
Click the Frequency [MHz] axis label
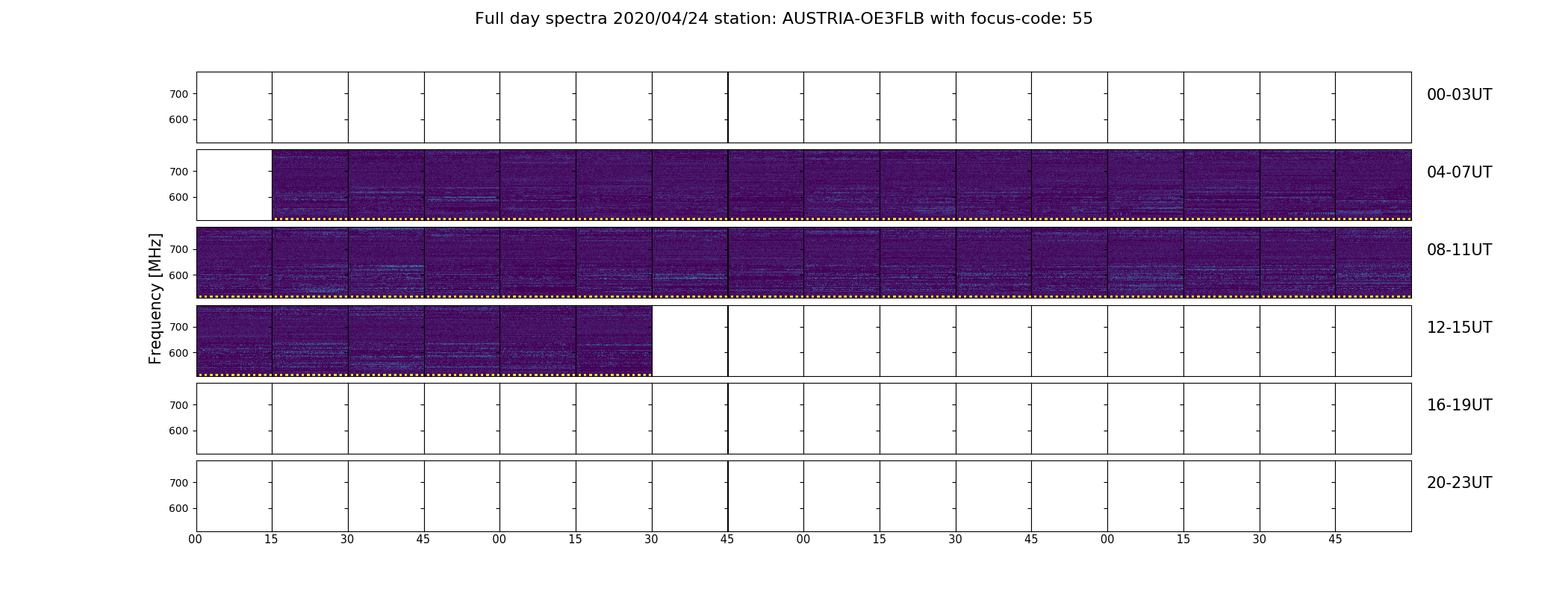[x=155, y=298]
